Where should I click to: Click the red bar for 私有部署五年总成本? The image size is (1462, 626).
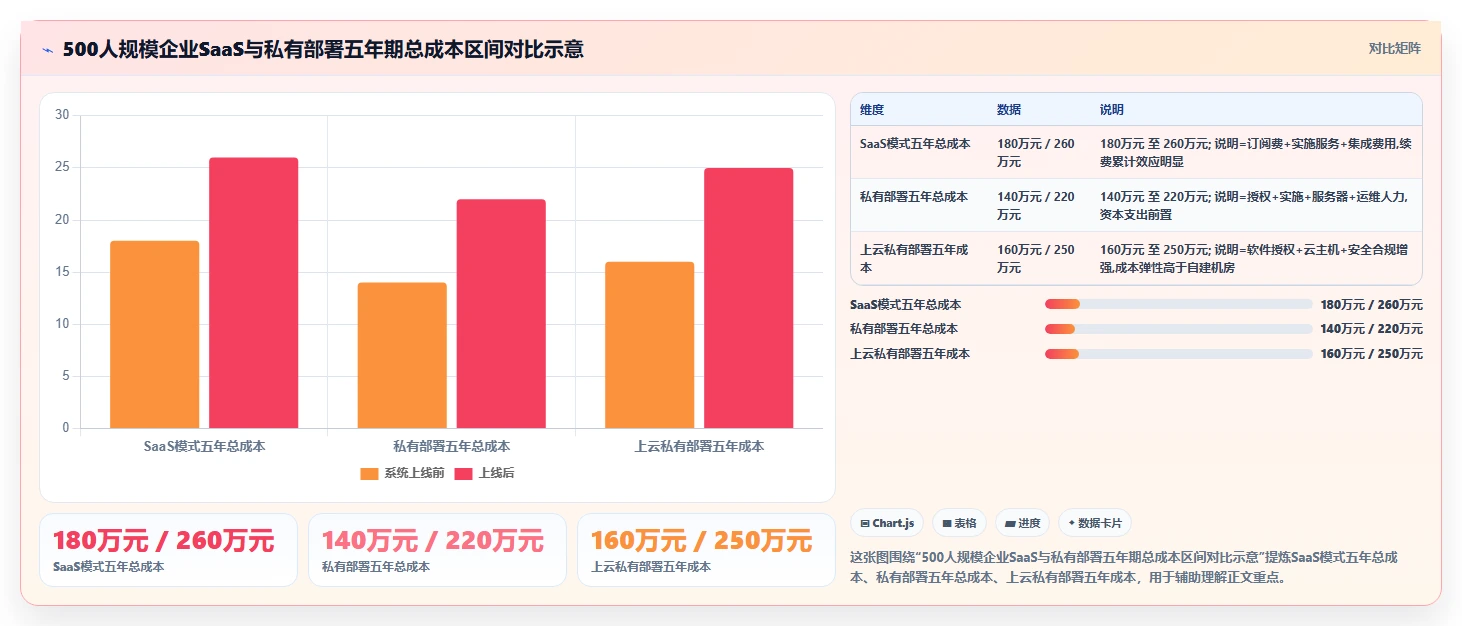point(501,314)
